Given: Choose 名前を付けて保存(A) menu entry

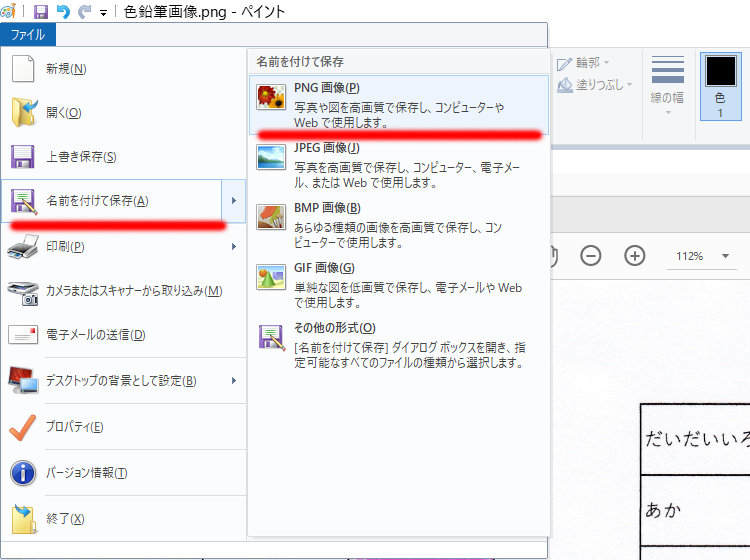Looking at the screenshot, I should pos(112,201).
